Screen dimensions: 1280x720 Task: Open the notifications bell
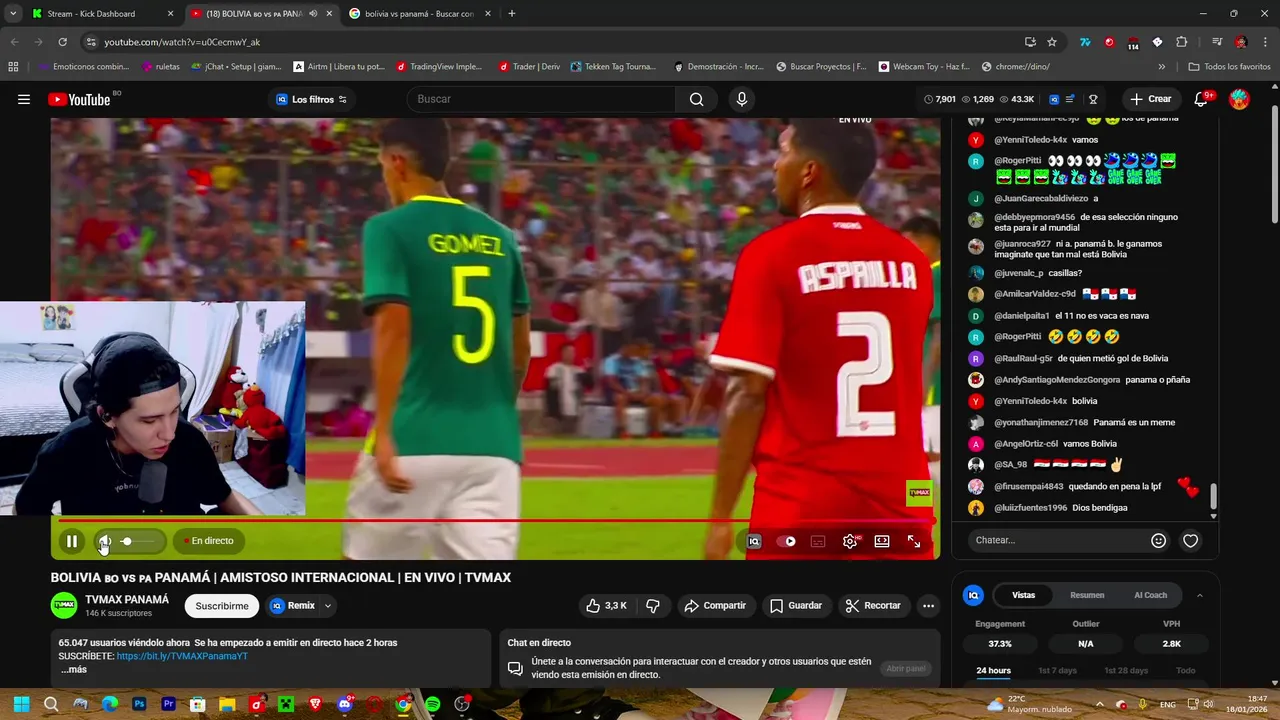point(1201,99)
